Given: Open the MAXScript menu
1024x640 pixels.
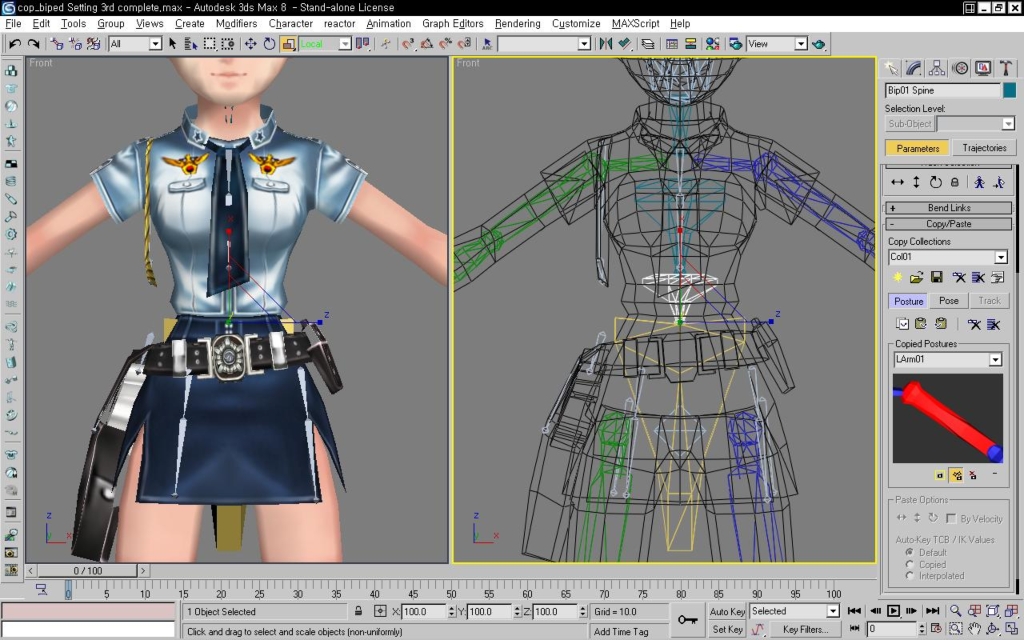Looking at the screenshot, I should pos(635,24).
